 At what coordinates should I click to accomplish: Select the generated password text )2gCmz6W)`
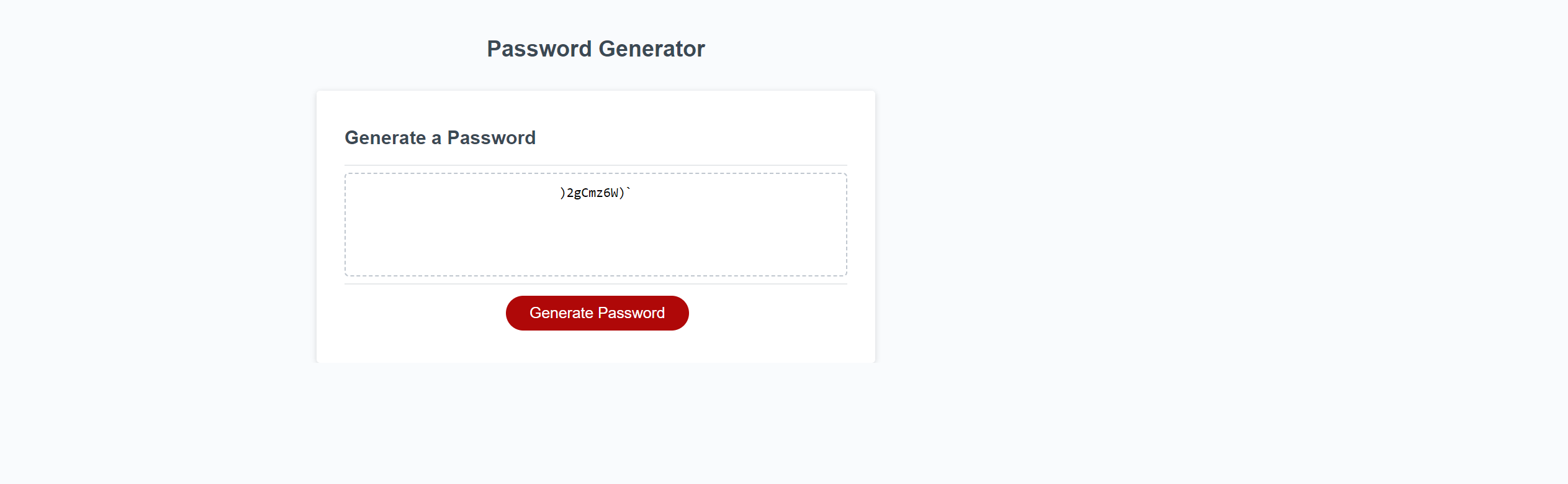[x=594, y=193]
